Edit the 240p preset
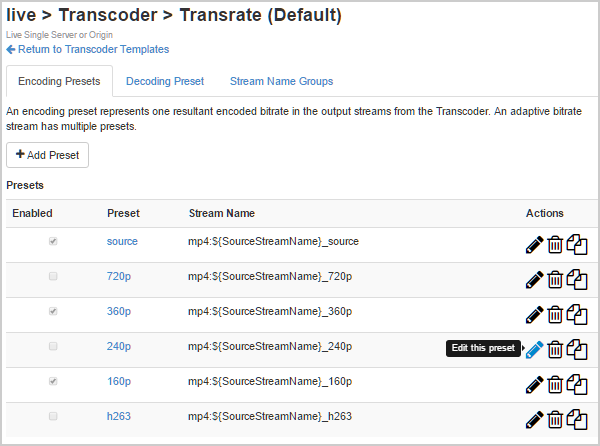The image size is (600, 446). (x=534, y=350)
